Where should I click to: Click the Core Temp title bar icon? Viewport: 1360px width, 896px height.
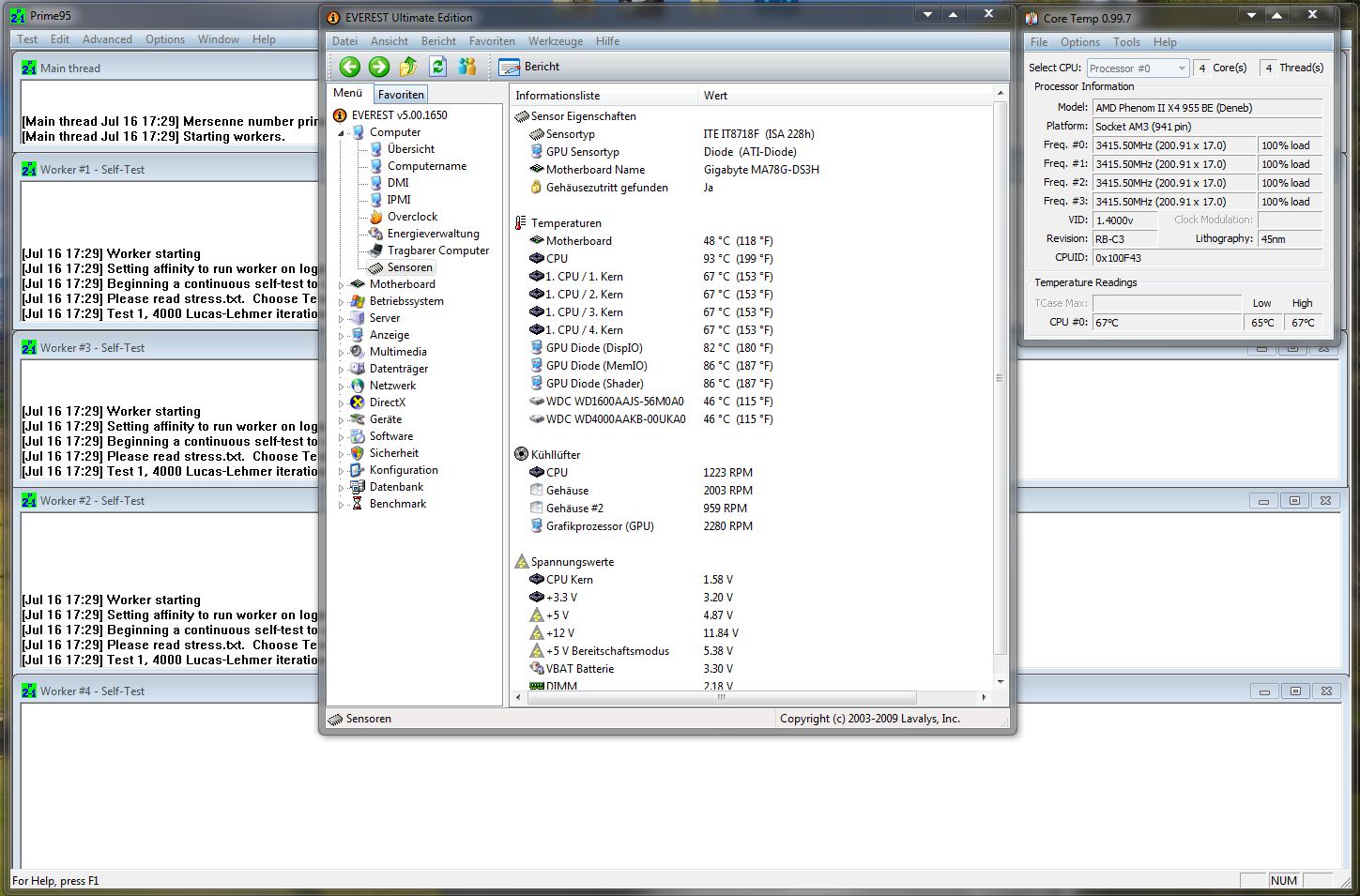tap(1032, 19)
